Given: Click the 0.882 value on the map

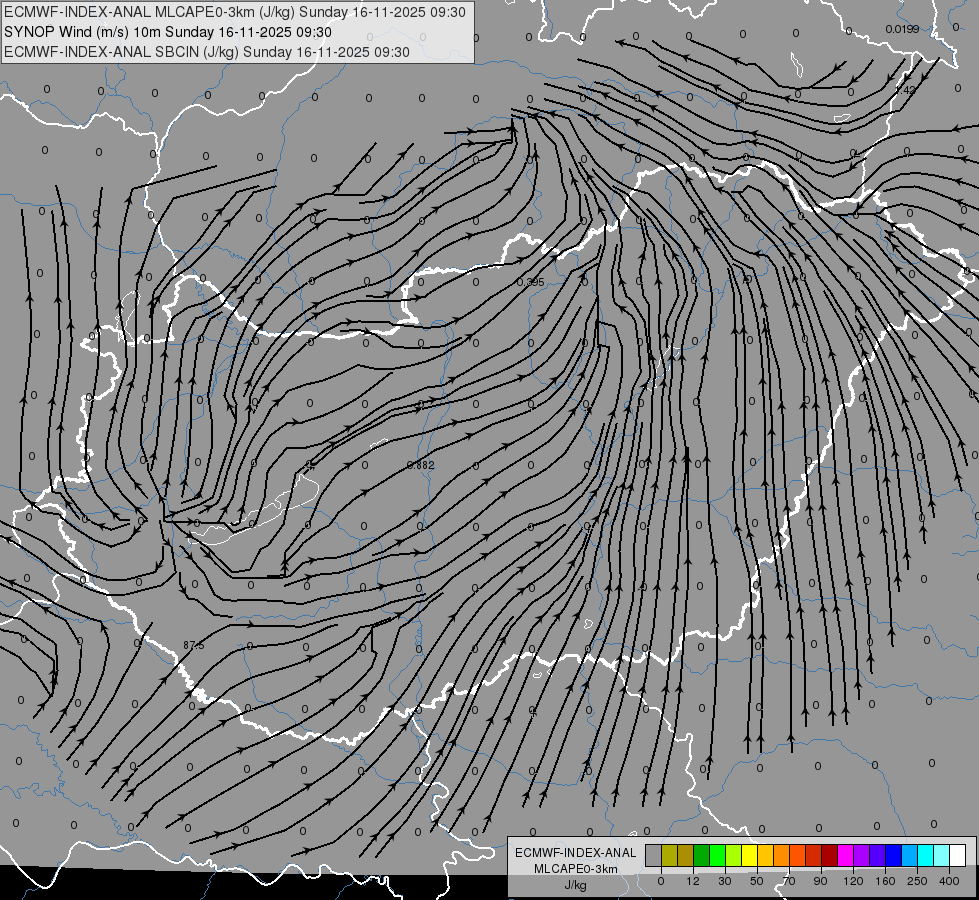Looking at the screenshot, I should (x=420, y=465).
